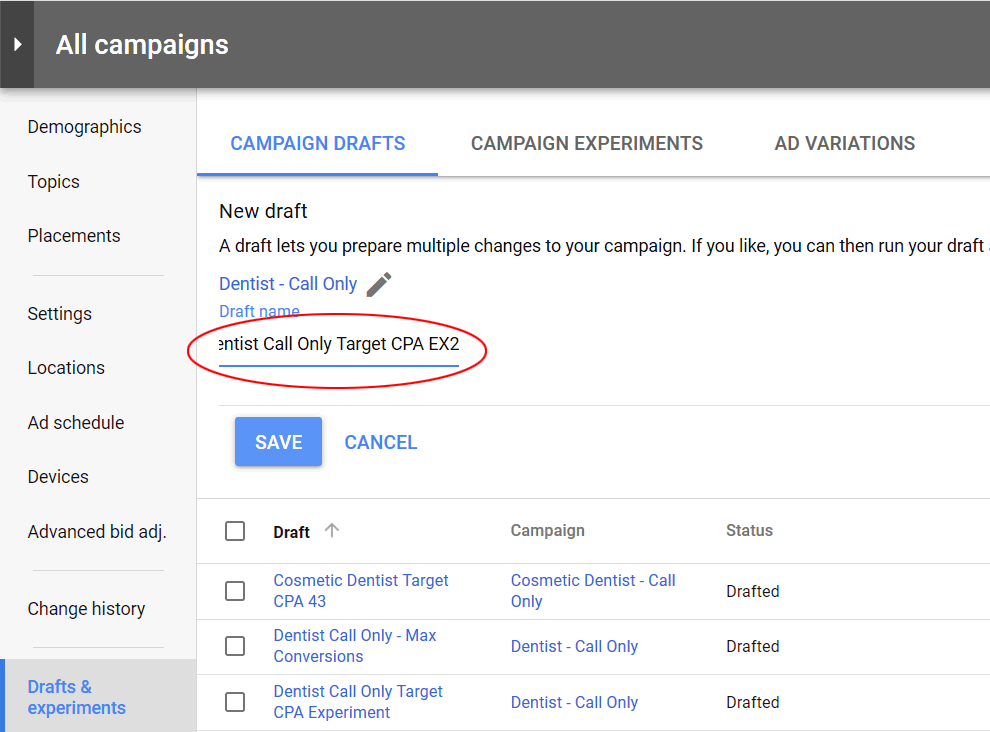Open Ad schedule from the sidebar
990x732 pixels.
click(76, 423)
